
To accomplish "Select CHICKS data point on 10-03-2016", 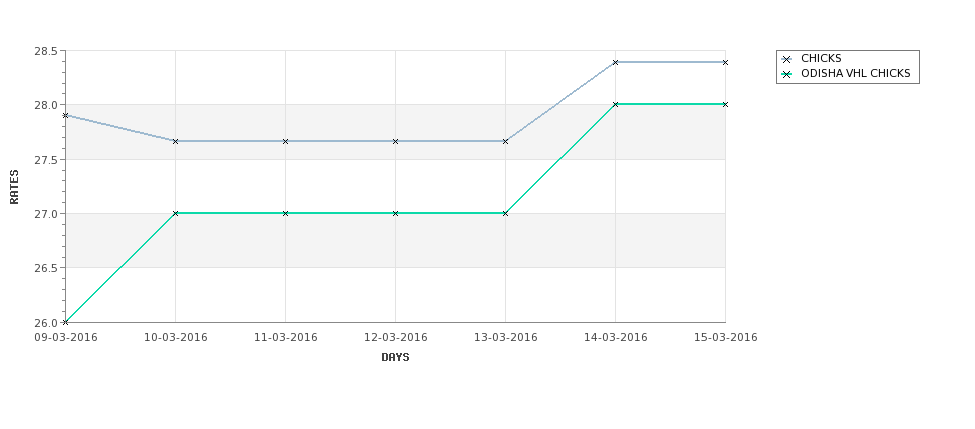I will (175, 142).
